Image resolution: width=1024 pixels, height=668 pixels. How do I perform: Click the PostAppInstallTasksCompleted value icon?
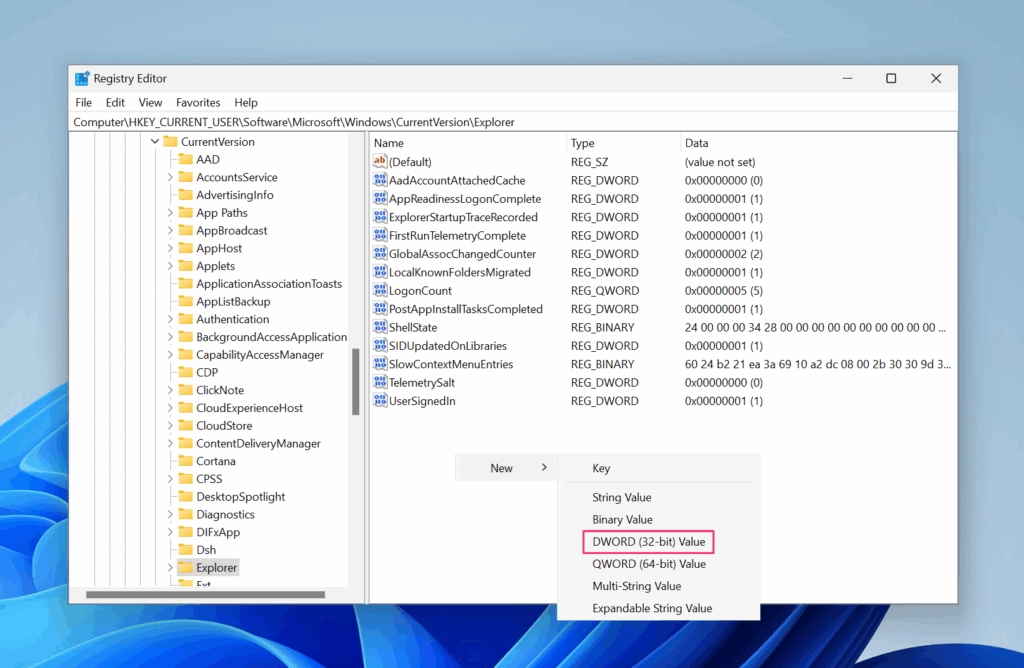[x=380, y=308]
